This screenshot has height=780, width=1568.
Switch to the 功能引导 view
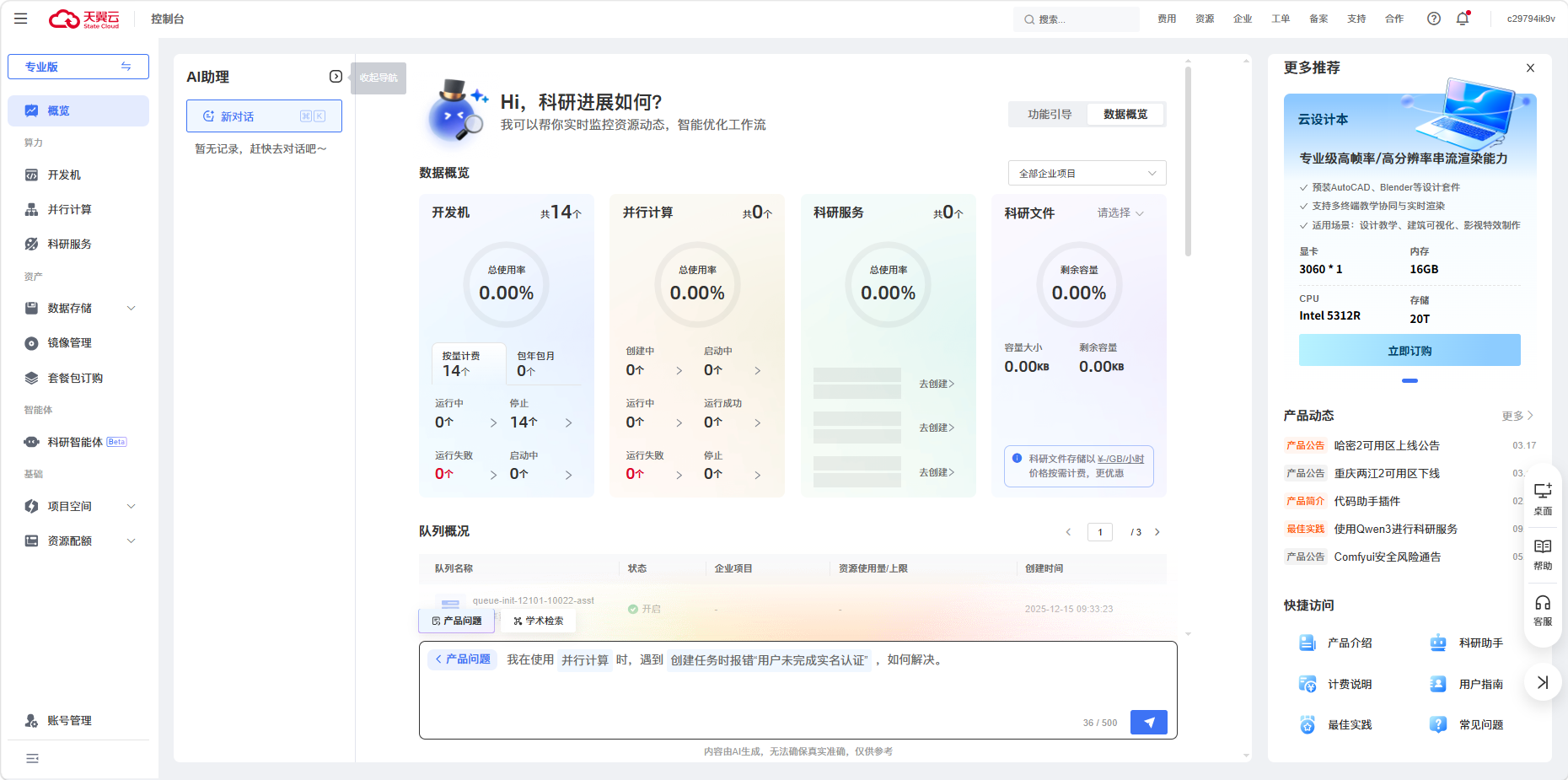coord(1049,115)
